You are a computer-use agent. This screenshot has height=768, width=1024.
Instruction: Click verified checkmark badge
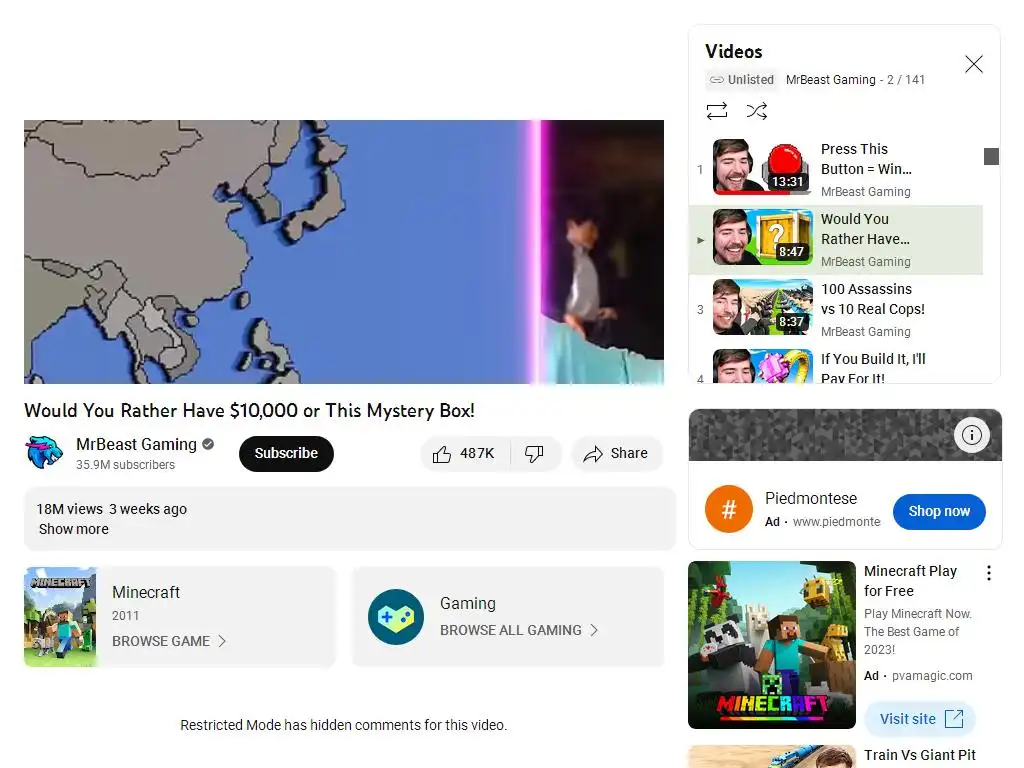[x=208, y=444]
